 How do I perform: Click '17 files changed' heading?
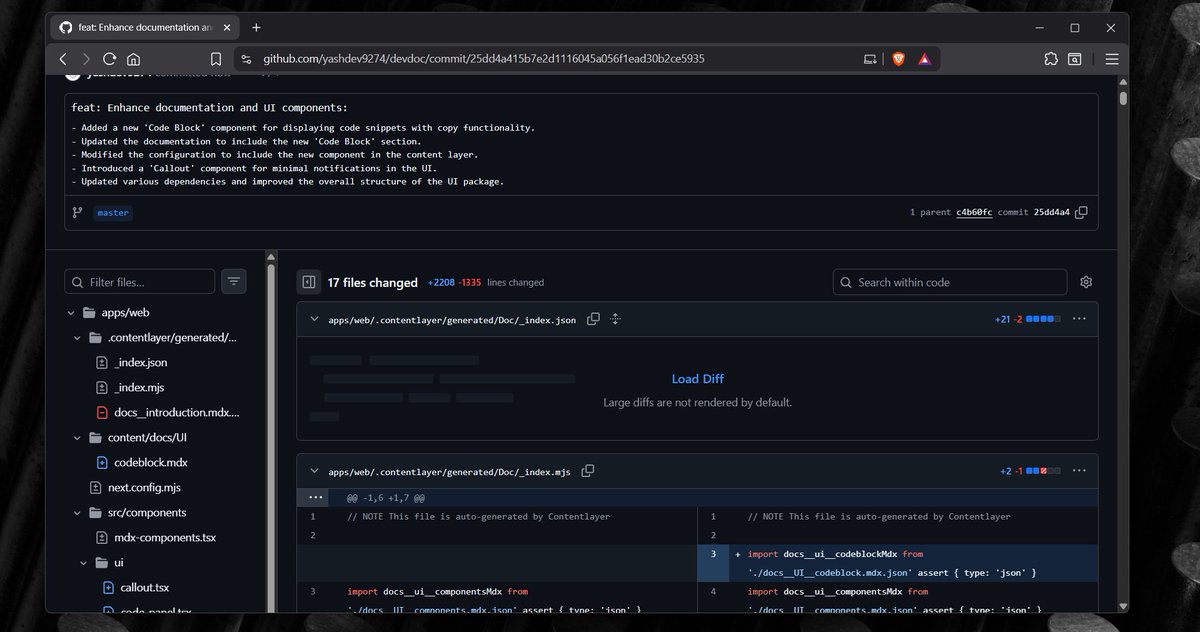tap(373, 283)
